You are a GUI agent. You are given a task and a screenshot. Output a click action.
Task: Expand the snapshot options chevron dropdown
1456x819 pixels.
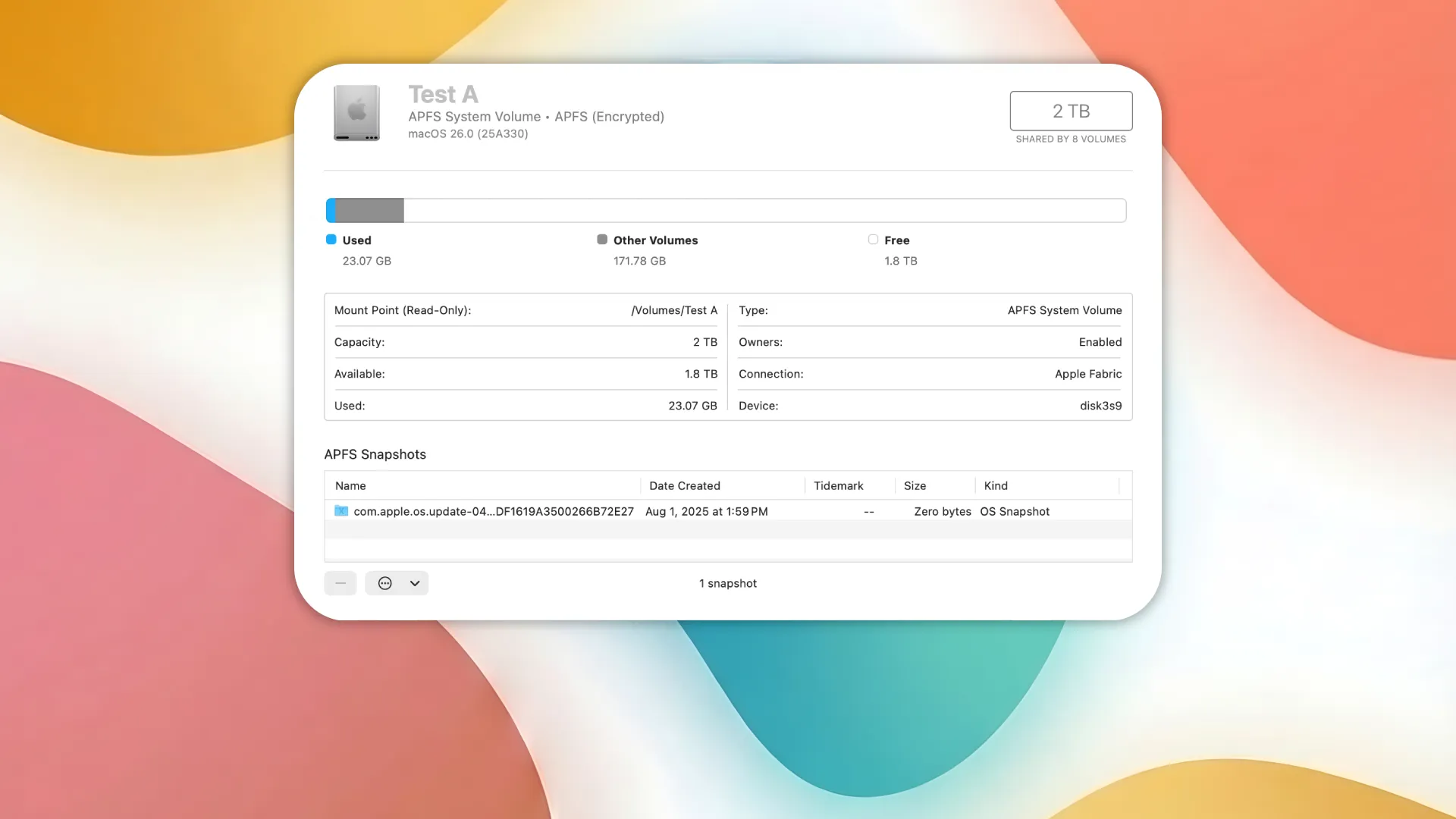[x=414, y=583]
